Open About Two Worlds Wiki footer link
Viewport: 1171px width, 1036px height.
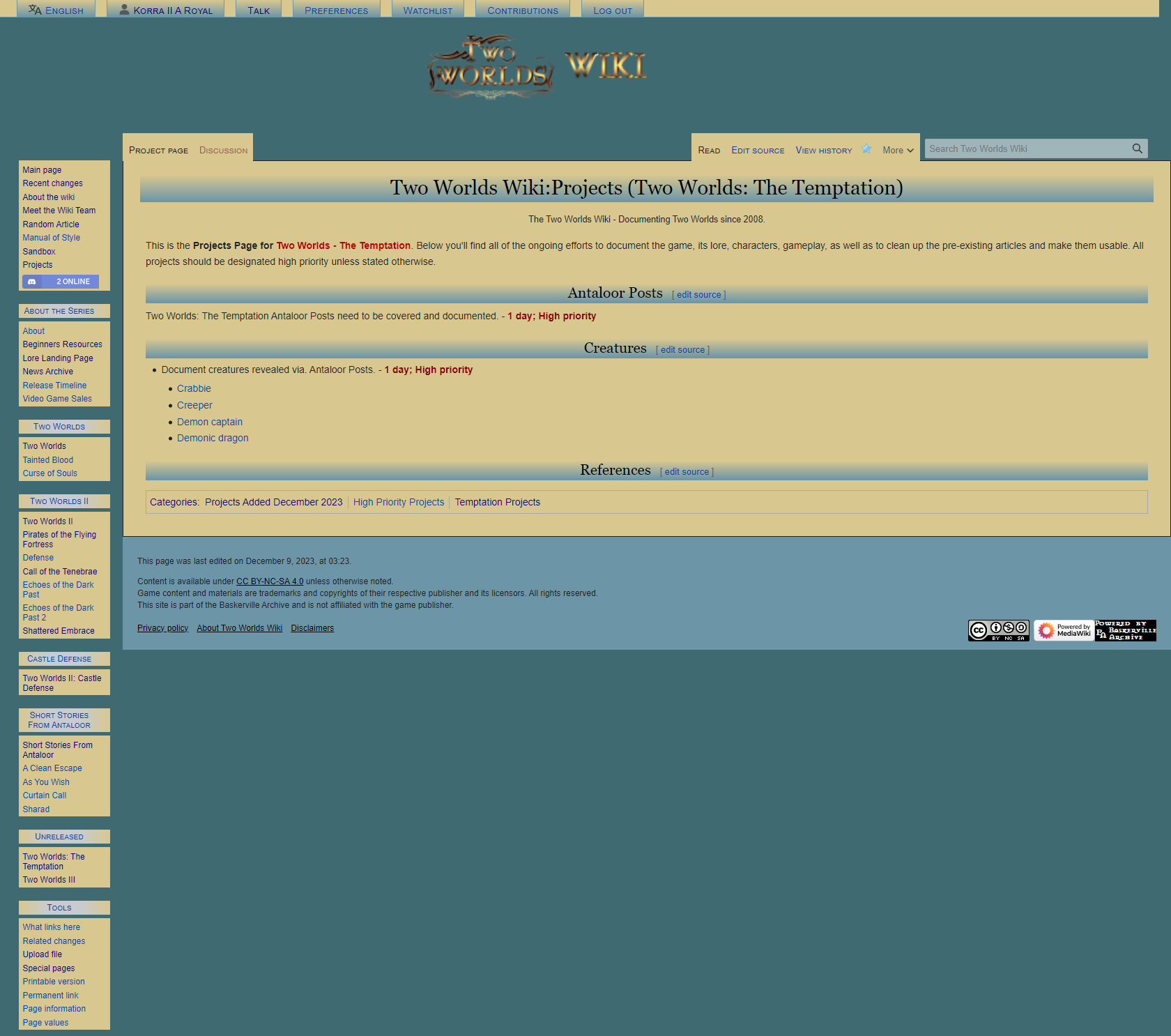pyautogui.click(x=239, y=628)
